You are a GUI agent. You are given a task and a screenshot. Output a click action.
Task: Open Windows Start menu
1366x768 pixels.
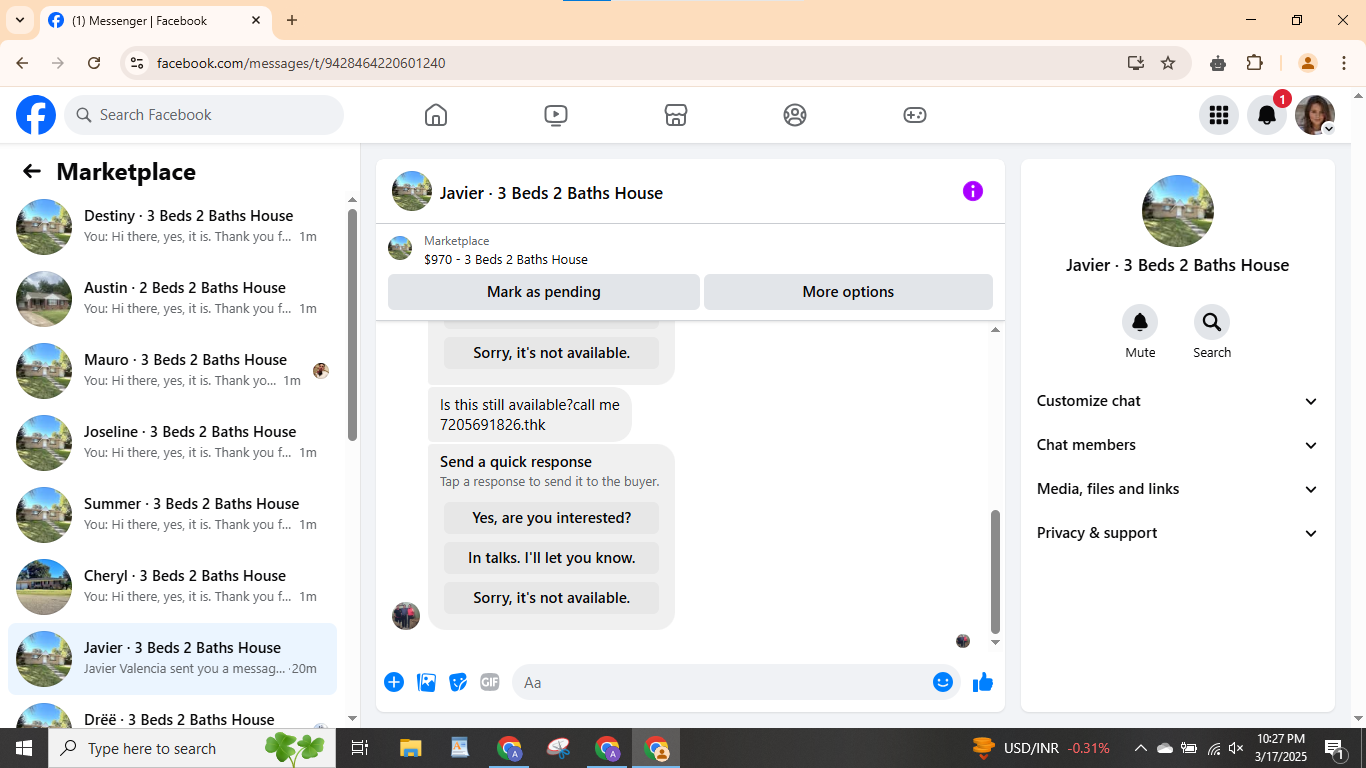(x=24, y=748)
